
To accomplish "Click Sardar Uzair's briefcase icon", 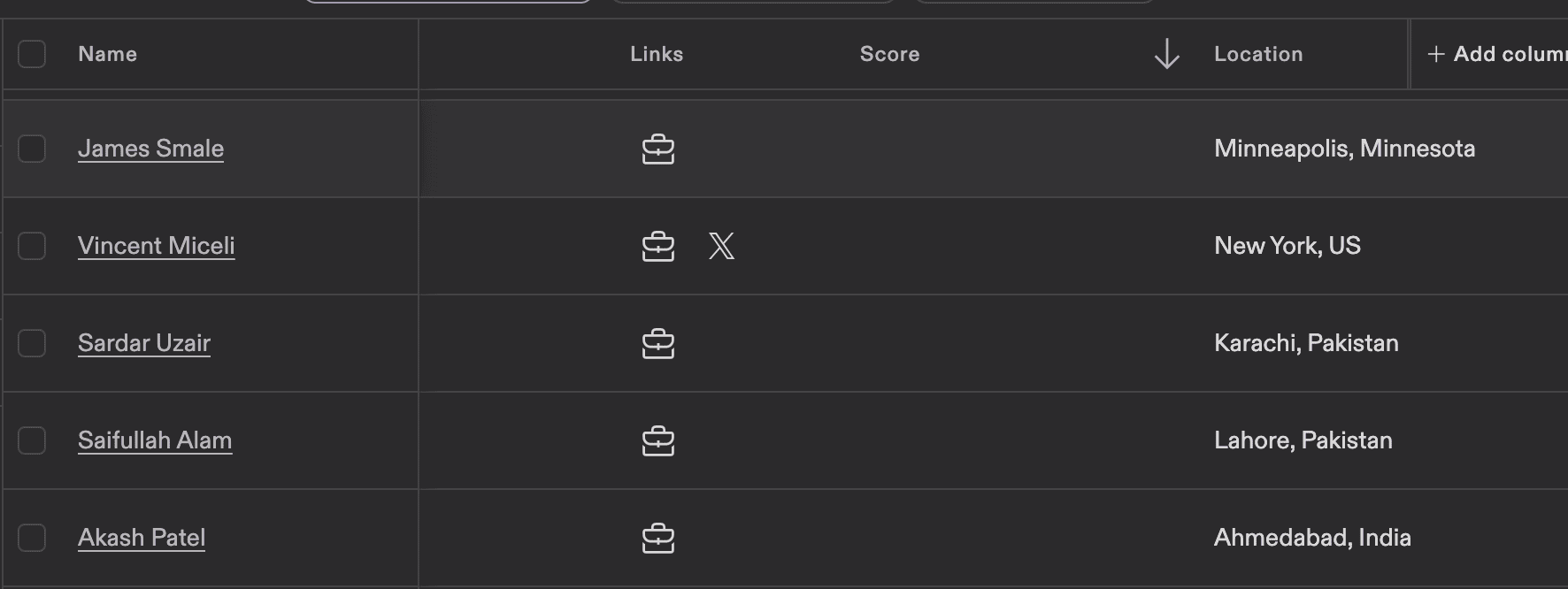I will click(658, 343).
